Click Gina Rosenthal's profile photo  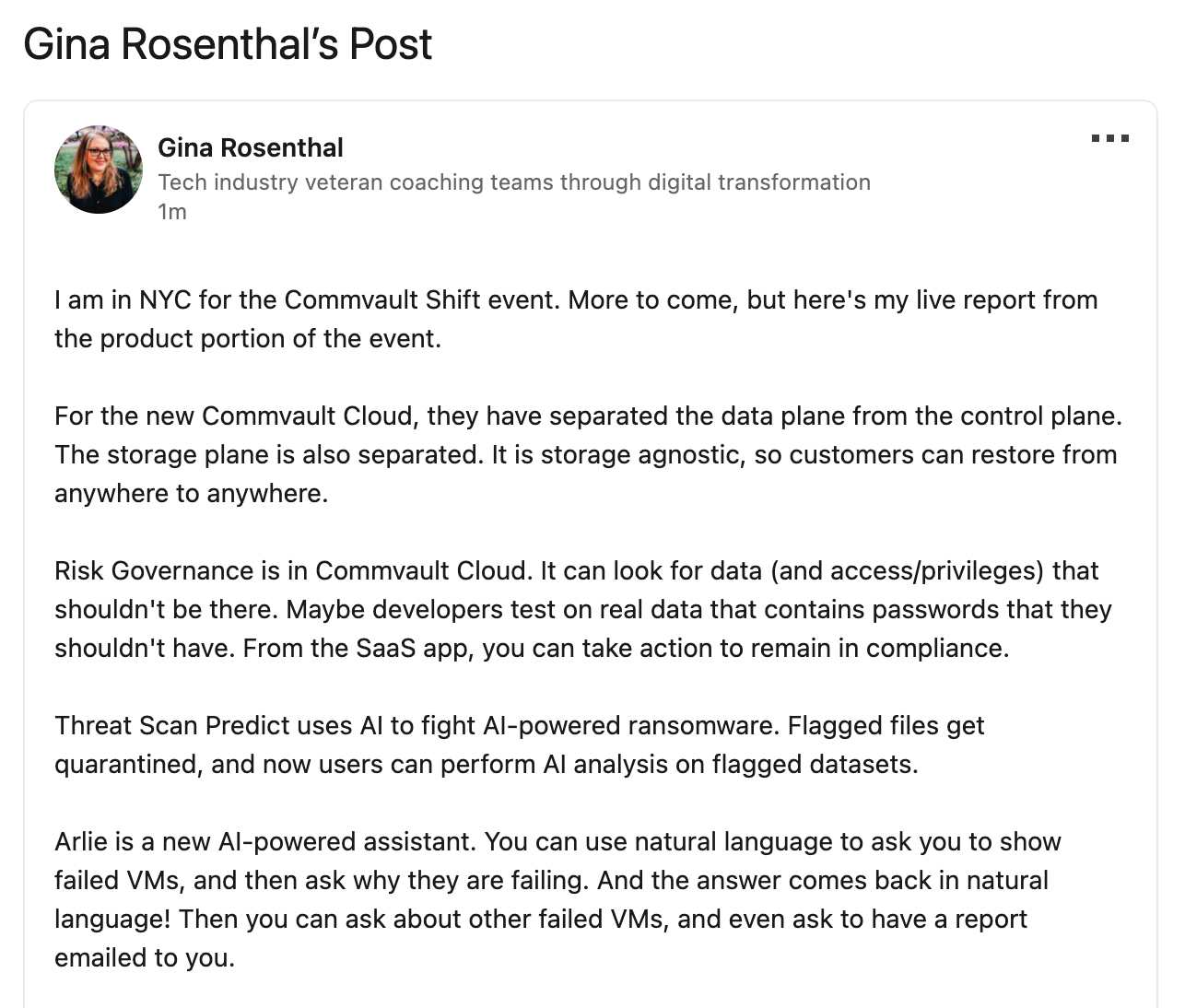coord(99,170)
